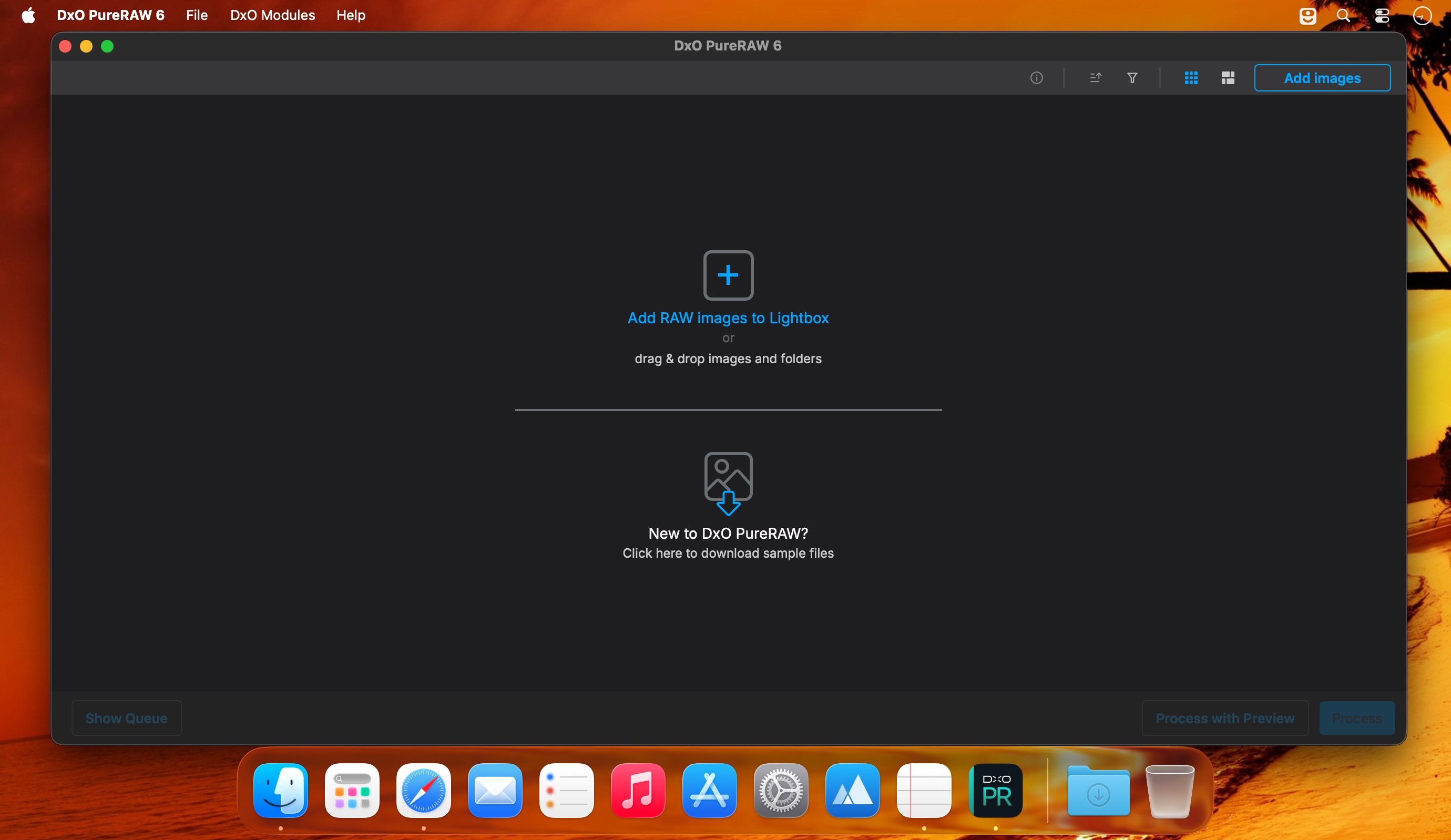
Task: Open the blue mountain app in Dock
Action: [852, 790]
